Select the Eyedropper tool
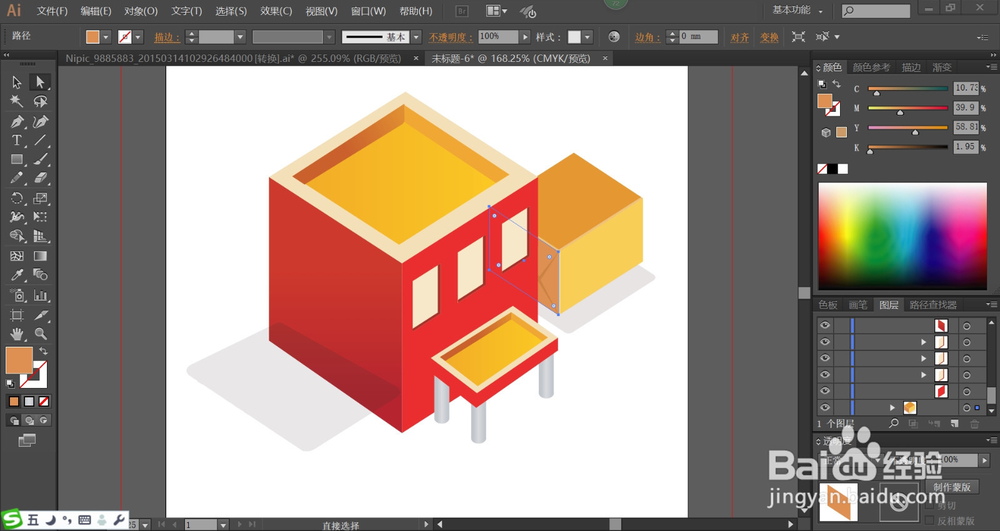This screenshot has height=531, width=1000. click(17, 275)
